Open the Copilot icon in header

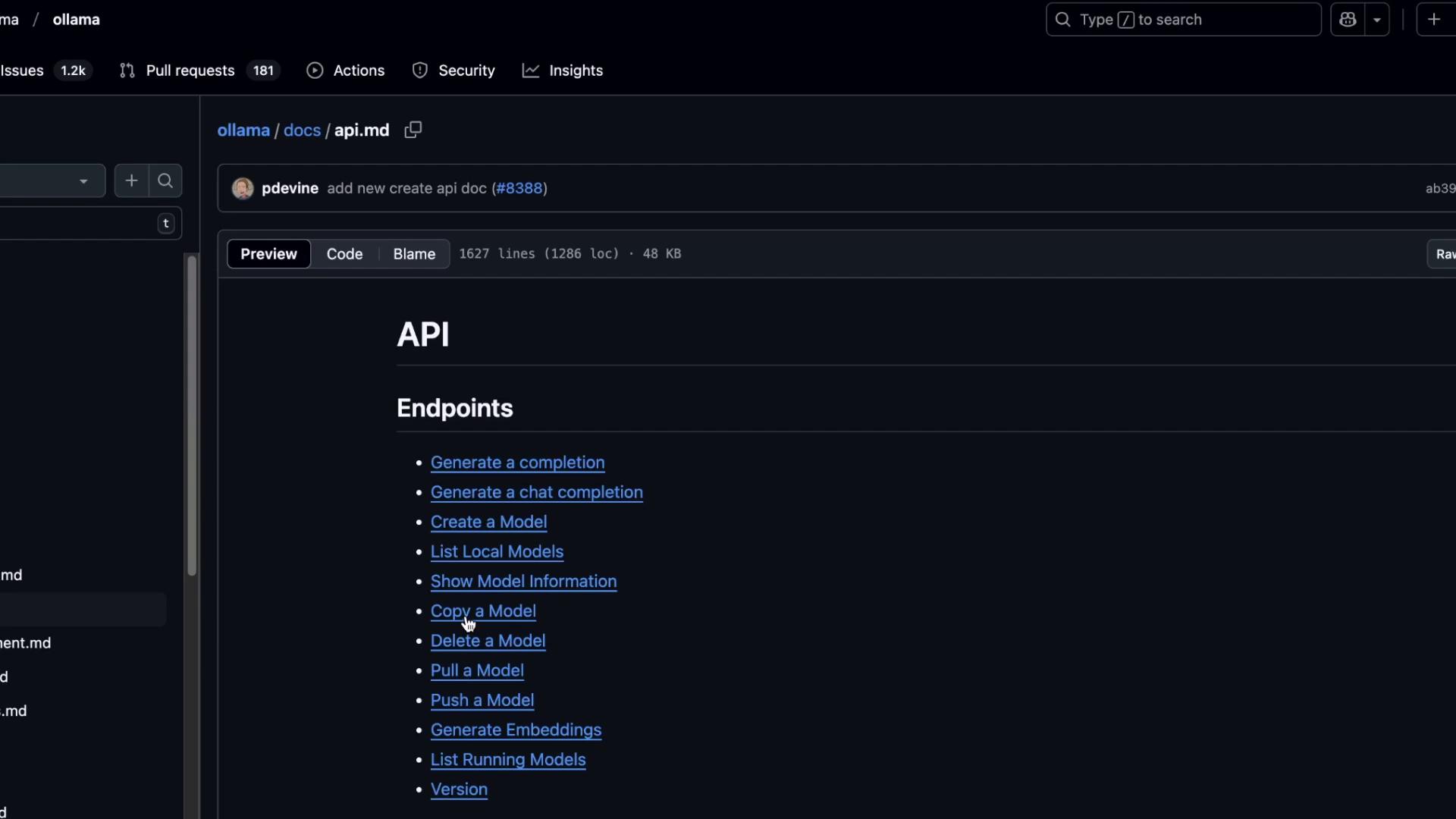[x=1348, y=20]
